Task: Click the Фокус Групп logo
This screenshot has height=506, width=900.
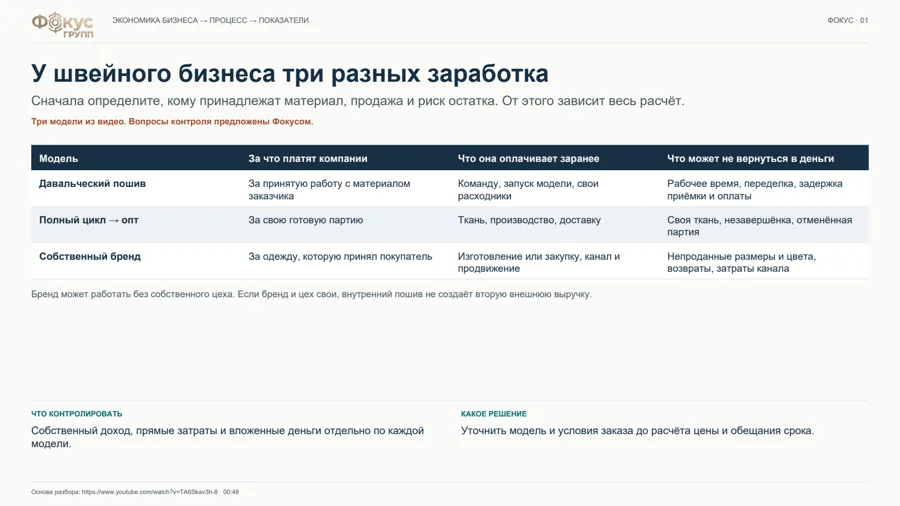Action: [x=63, y=25]
